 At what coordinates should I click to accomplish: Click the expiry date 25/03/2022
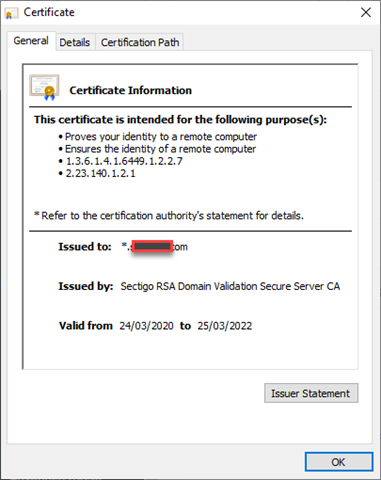coord(225,326)
